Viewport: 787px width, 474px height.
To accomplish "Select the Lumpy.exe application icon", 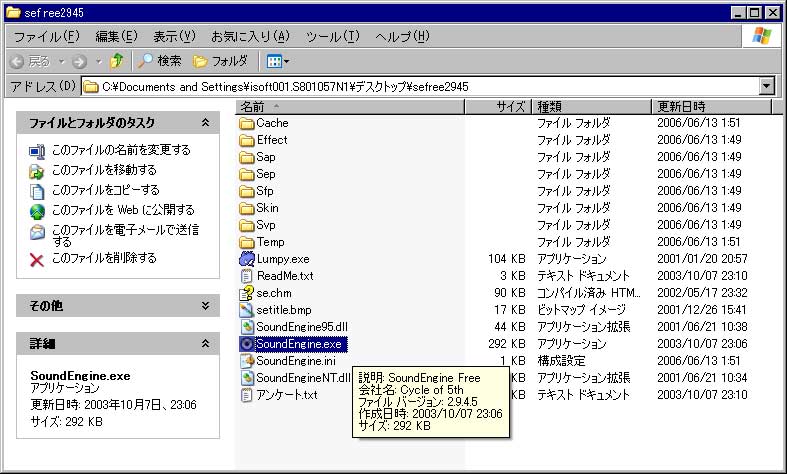I will point(246,259).
